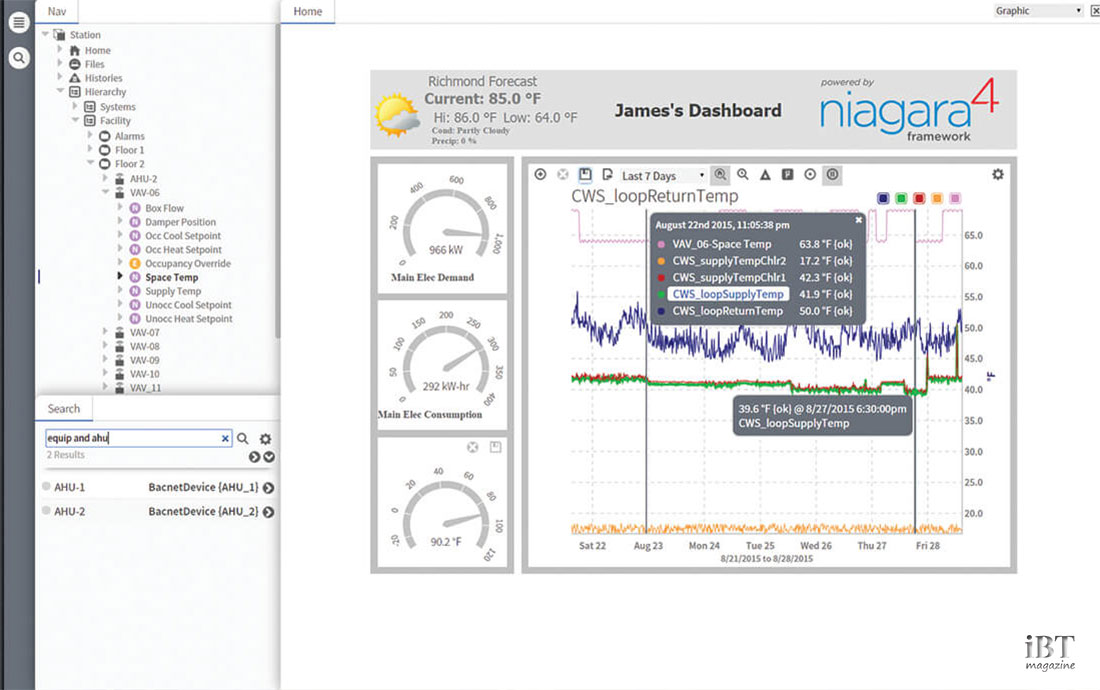Toggle the highlighted zoom magnifier chart tool
Screen dimensions: 1100x690
(x=720, y=175)
